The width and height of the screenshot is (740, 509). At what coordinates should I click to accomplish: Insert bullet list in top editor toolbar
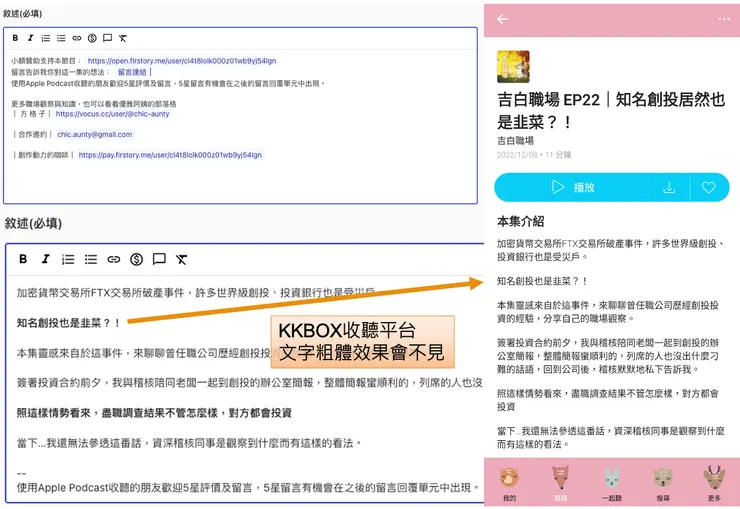coord(61,38)
